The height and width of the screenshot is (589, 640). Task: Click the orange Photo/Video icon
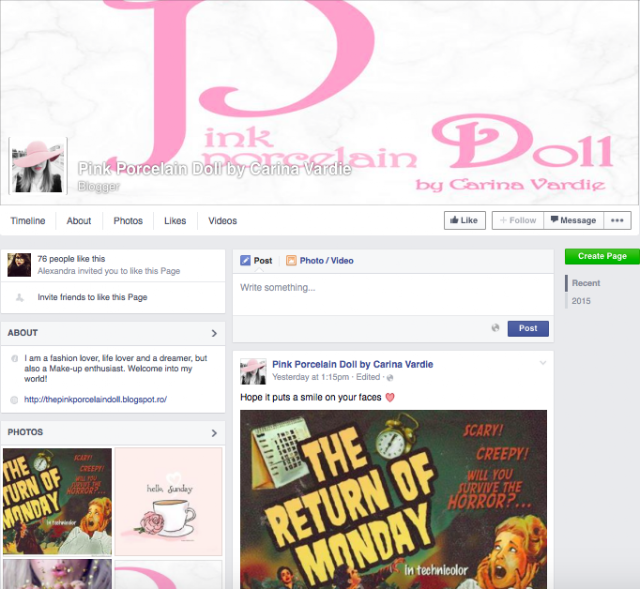point(291,260)
